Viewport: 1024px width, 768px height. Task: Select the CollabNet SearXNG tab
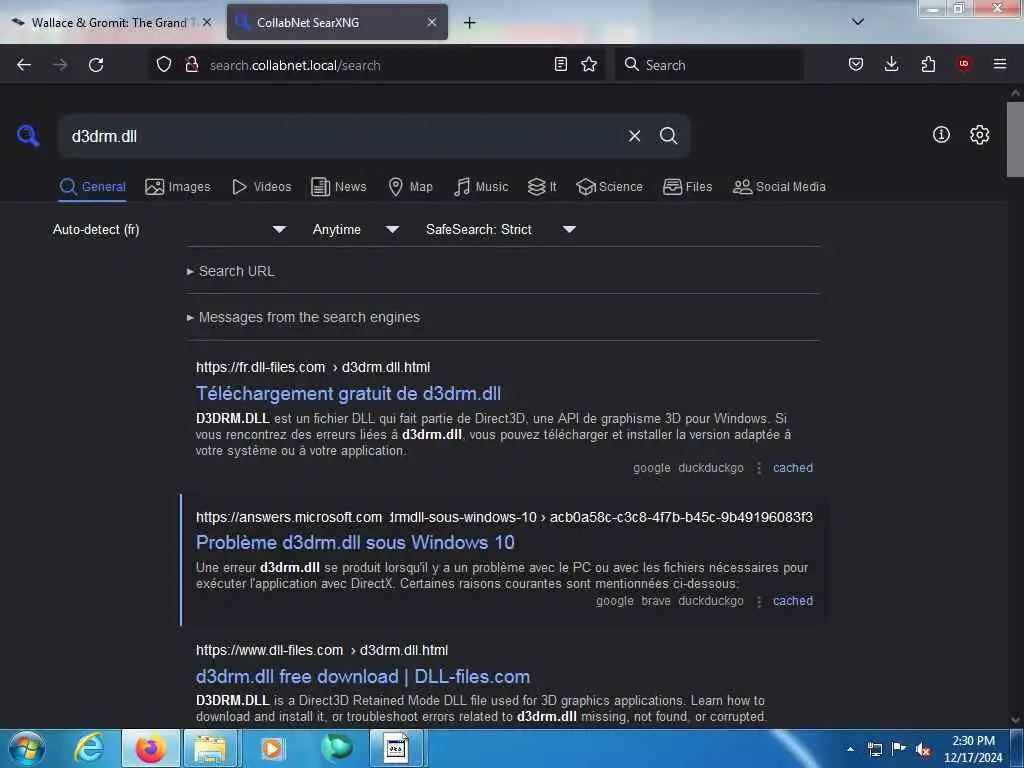click(x=338, y=23)
